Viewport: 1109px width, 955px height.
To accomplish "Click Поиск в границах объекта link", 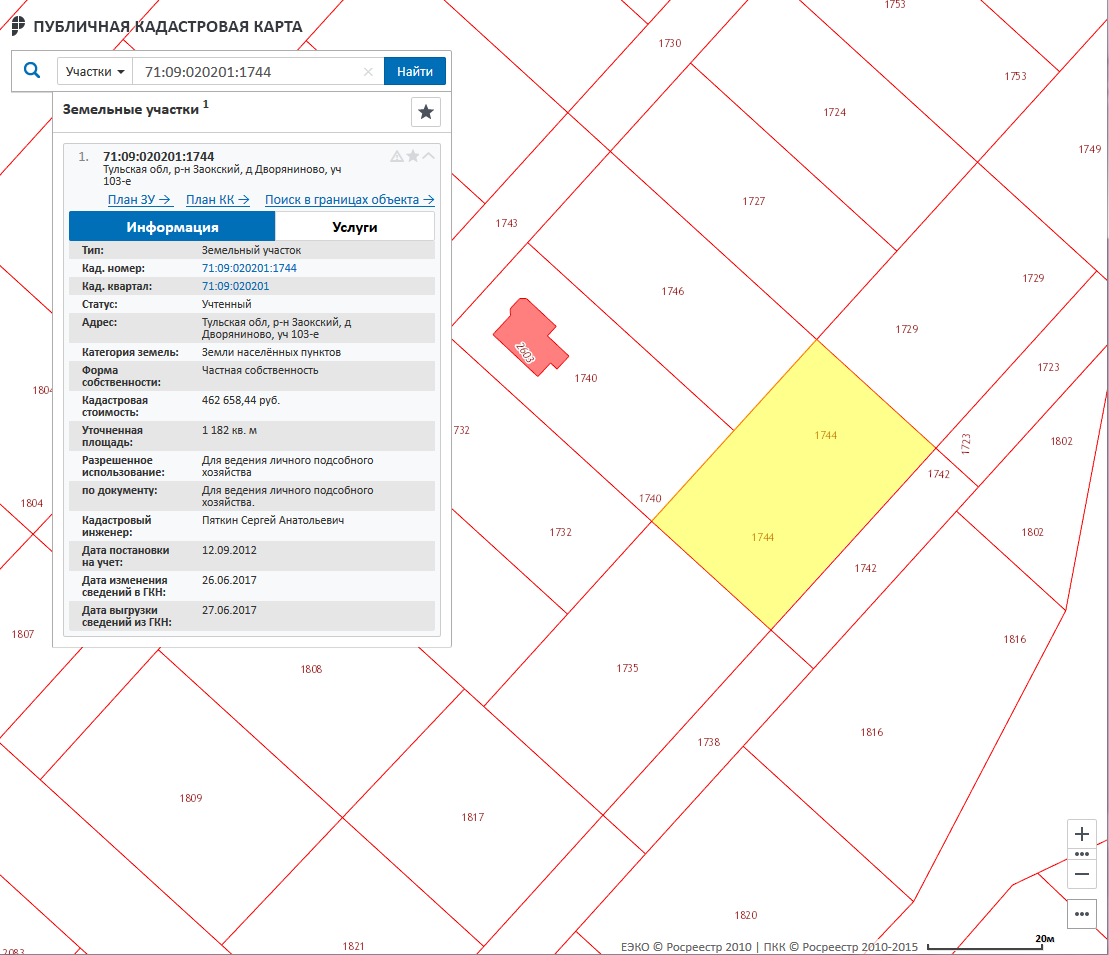I will click(349, 200).
